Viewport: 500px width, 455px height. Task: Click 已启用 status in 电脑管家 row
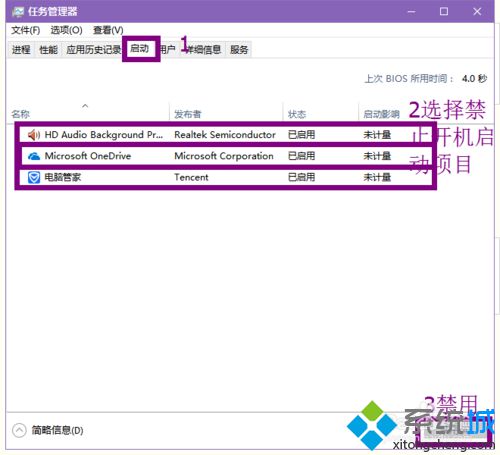[x=301, y=177]
